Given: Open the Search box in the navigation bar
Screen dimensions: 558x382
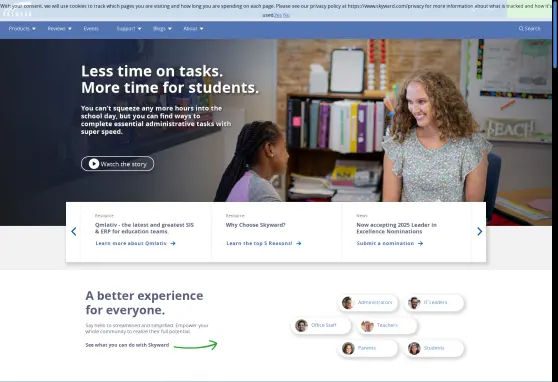Looking at the screenshot, I should pos(529,28).
